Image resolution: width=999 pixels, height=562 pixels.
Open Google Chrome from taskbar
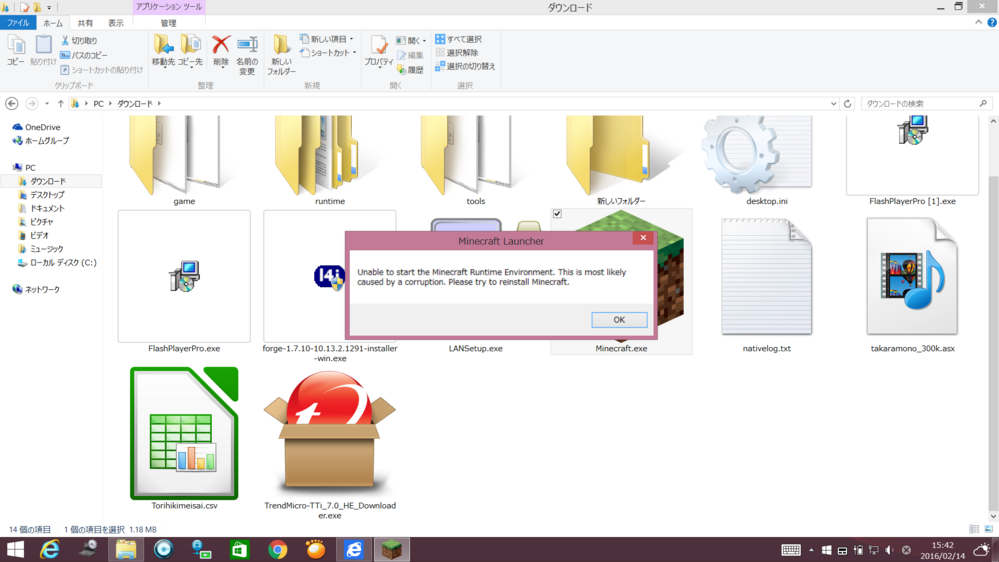(x=277, y=549)
